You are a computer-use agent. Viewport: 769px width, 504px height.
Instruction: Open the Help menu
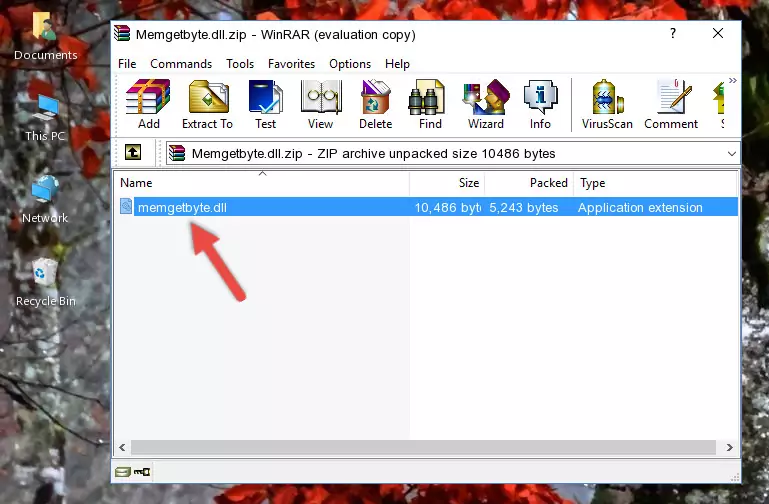pyautogui.click(x=397, y=64)
